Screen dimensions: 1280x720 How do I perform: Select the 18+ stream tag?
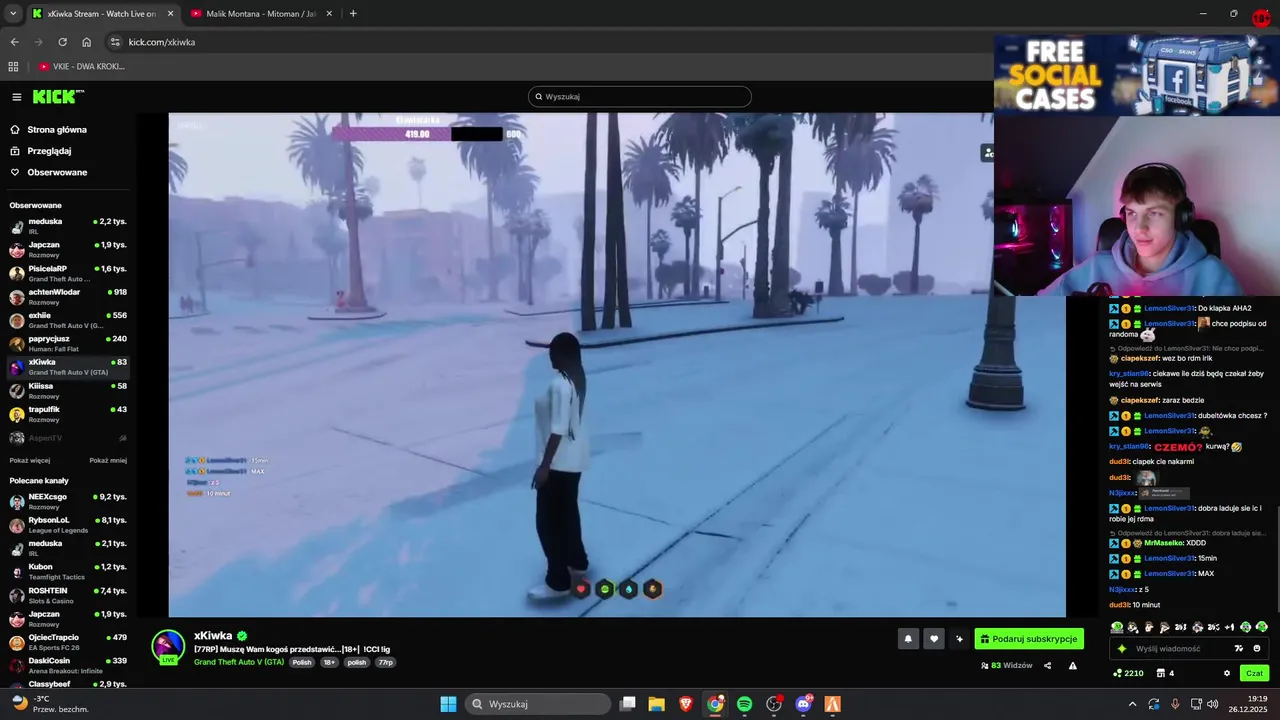pos(329,662)
